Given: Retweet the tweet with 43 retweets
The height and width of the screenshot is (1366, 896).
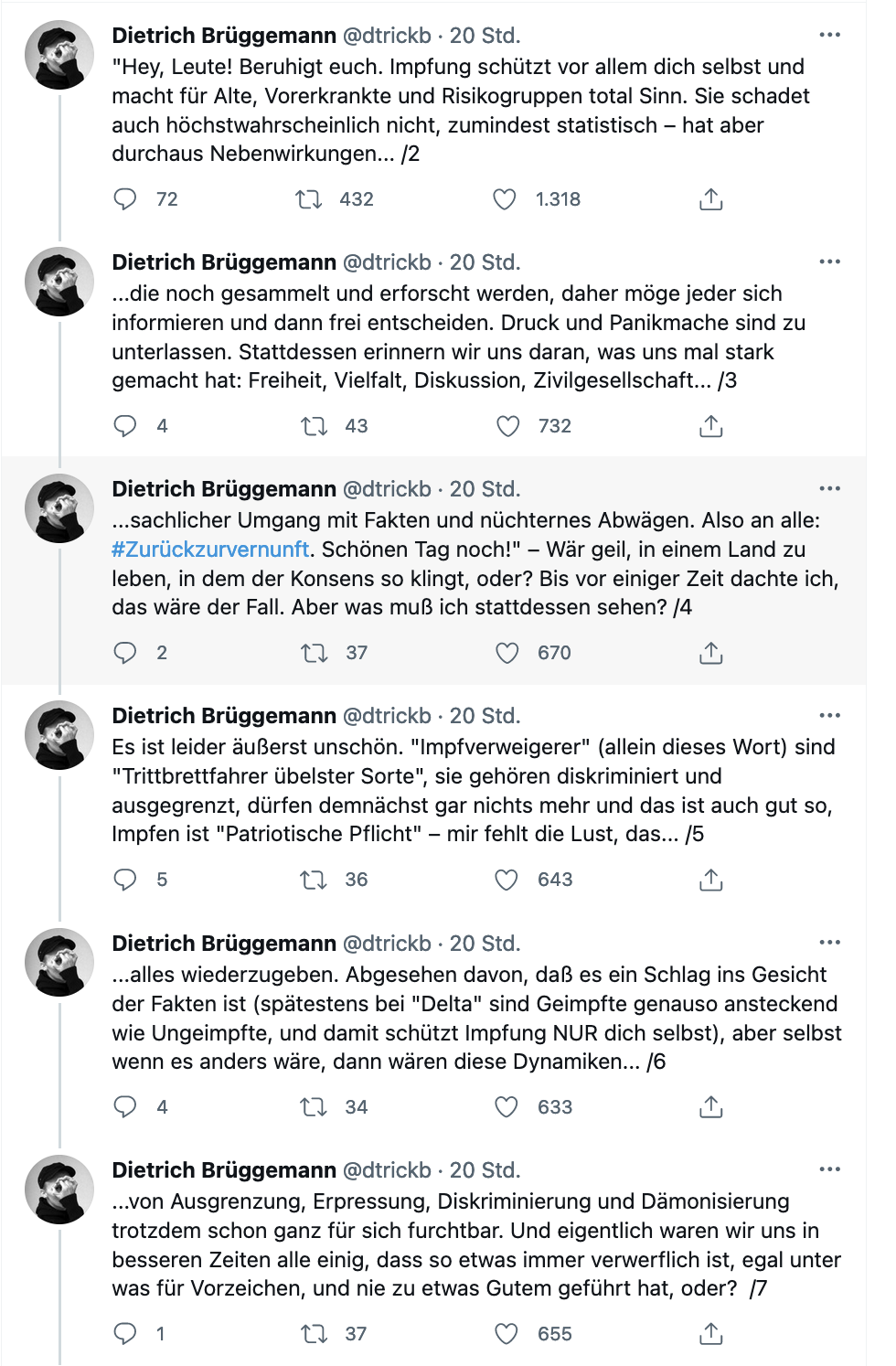Looking at the screenshot, I should [x=314, y=426].
